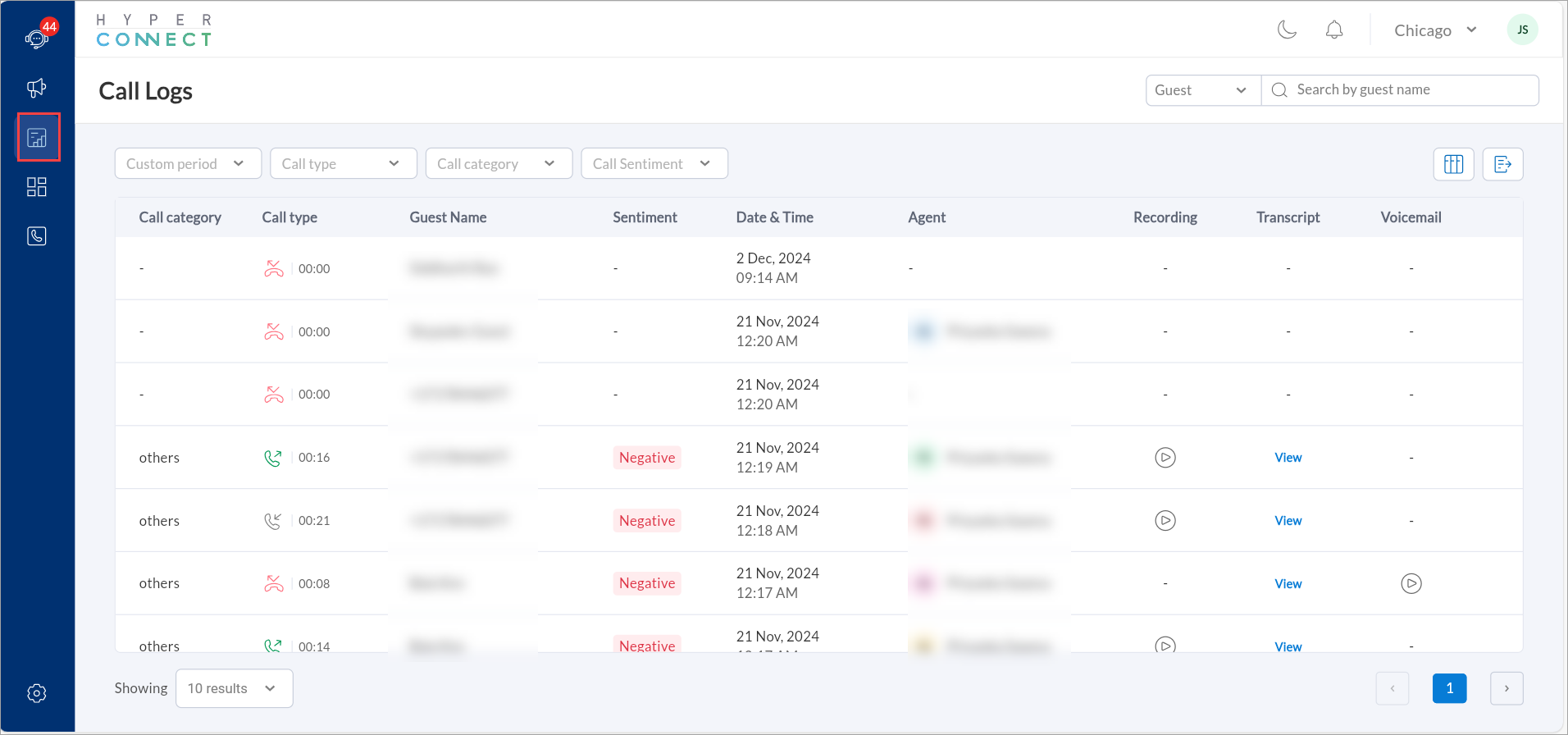The image size is (1568, 735).
Task: Click the Transcript column header
Action: point(1288,217)
